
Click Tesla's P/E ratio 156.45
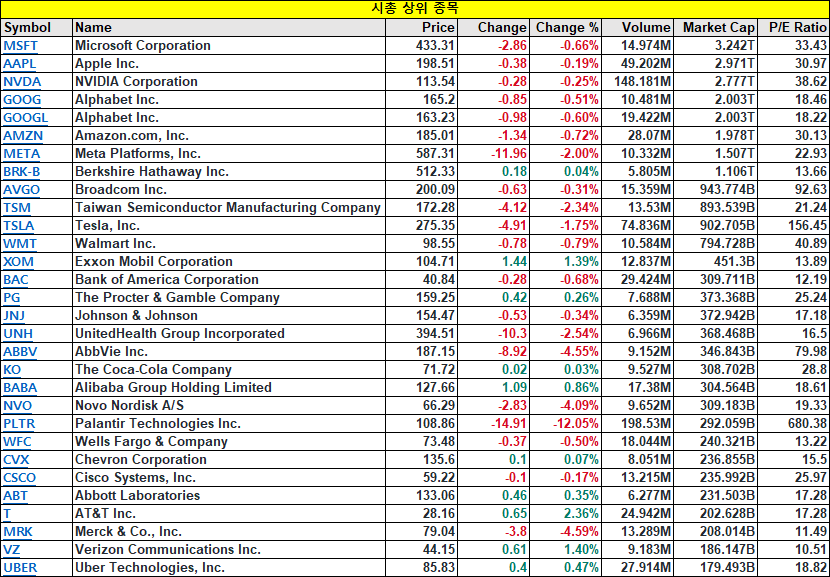point(794,226)
